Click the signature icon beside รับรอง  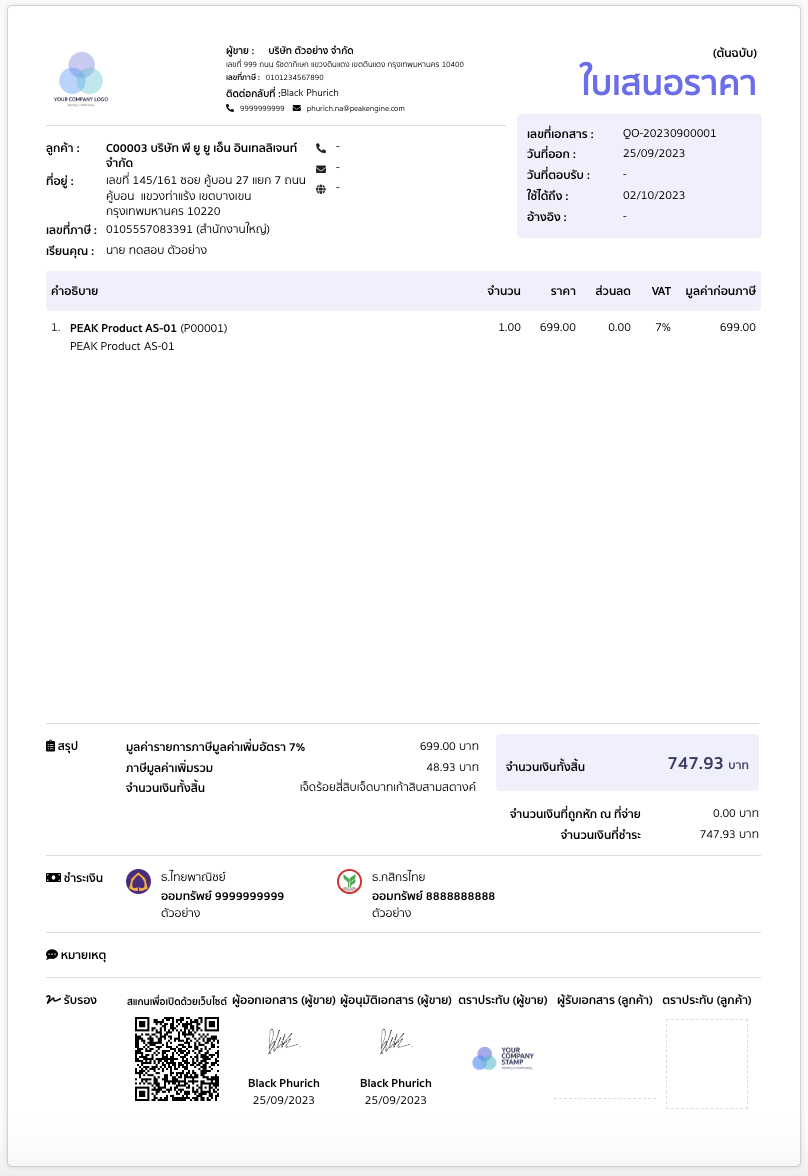(x=52, y=999)
